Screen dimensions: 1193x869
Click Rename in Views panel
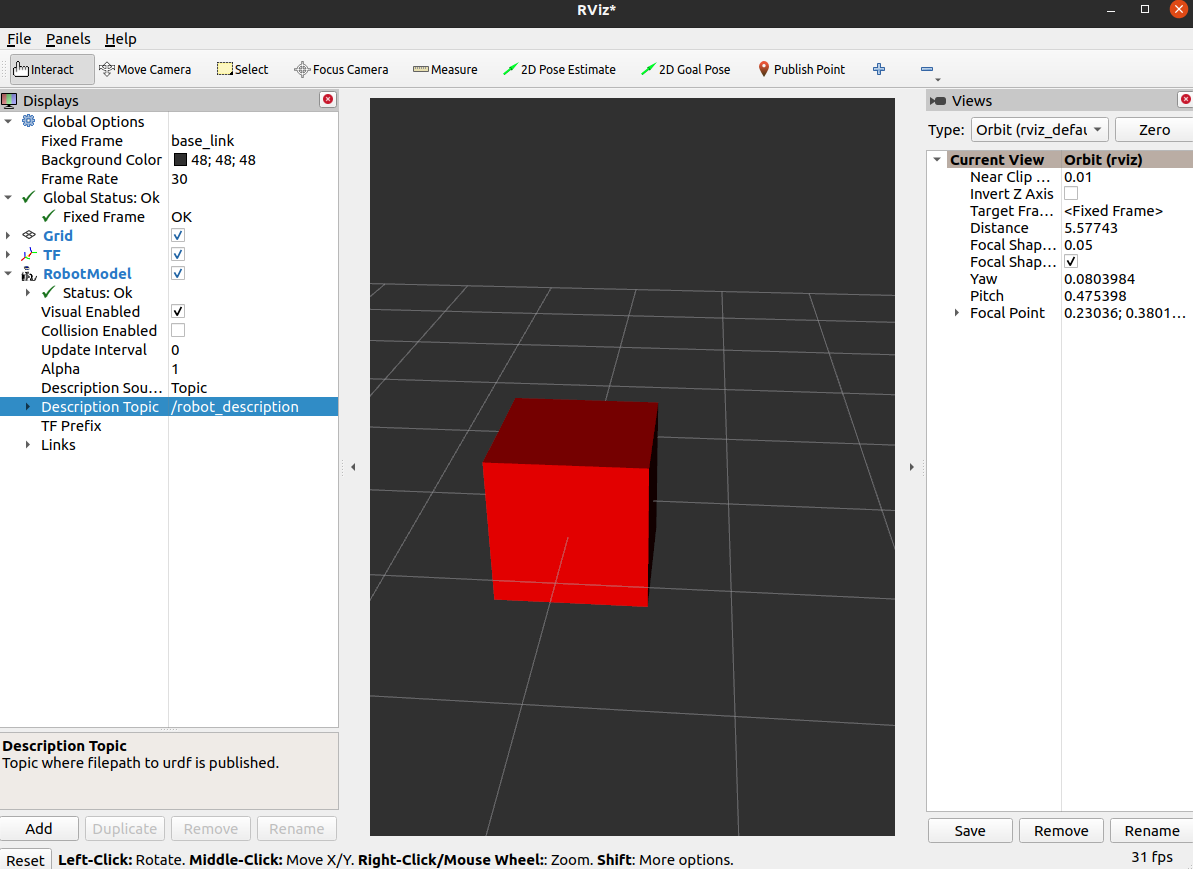[1151, 831]
